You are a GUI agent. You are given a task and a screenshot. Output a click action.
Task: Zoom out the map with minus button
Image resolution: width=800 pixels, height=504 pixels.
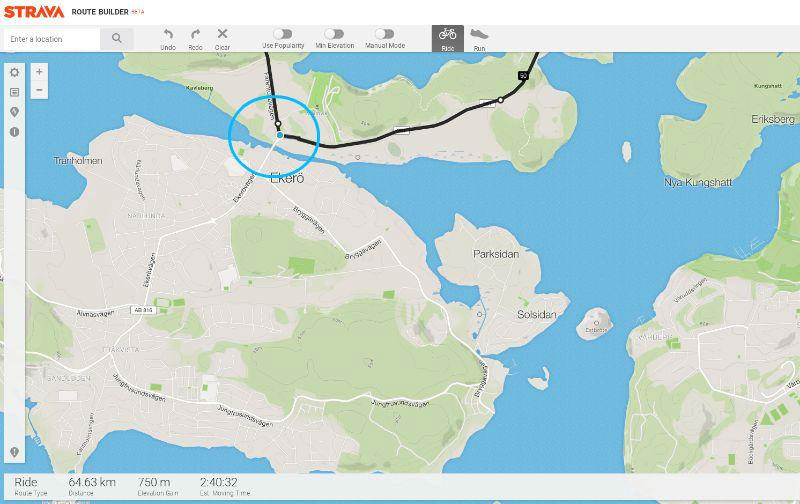(39, 90)
